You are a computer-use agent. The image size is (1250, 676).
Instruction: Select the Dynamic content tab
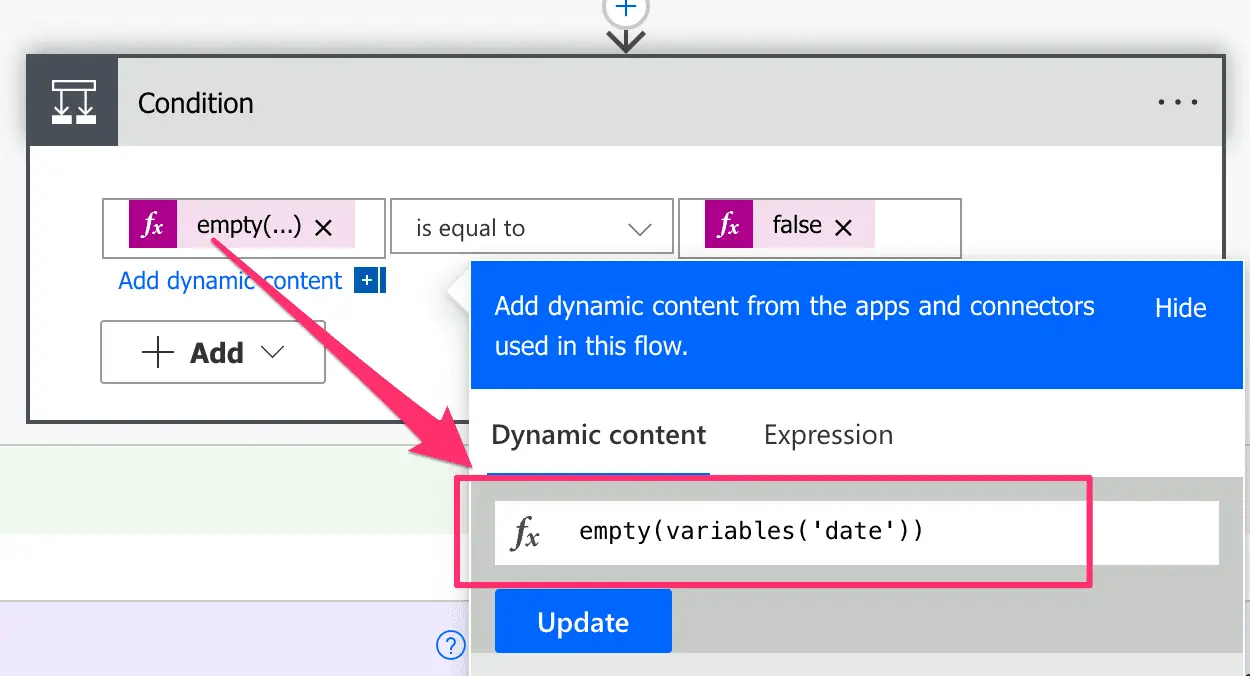pos(598,434)
